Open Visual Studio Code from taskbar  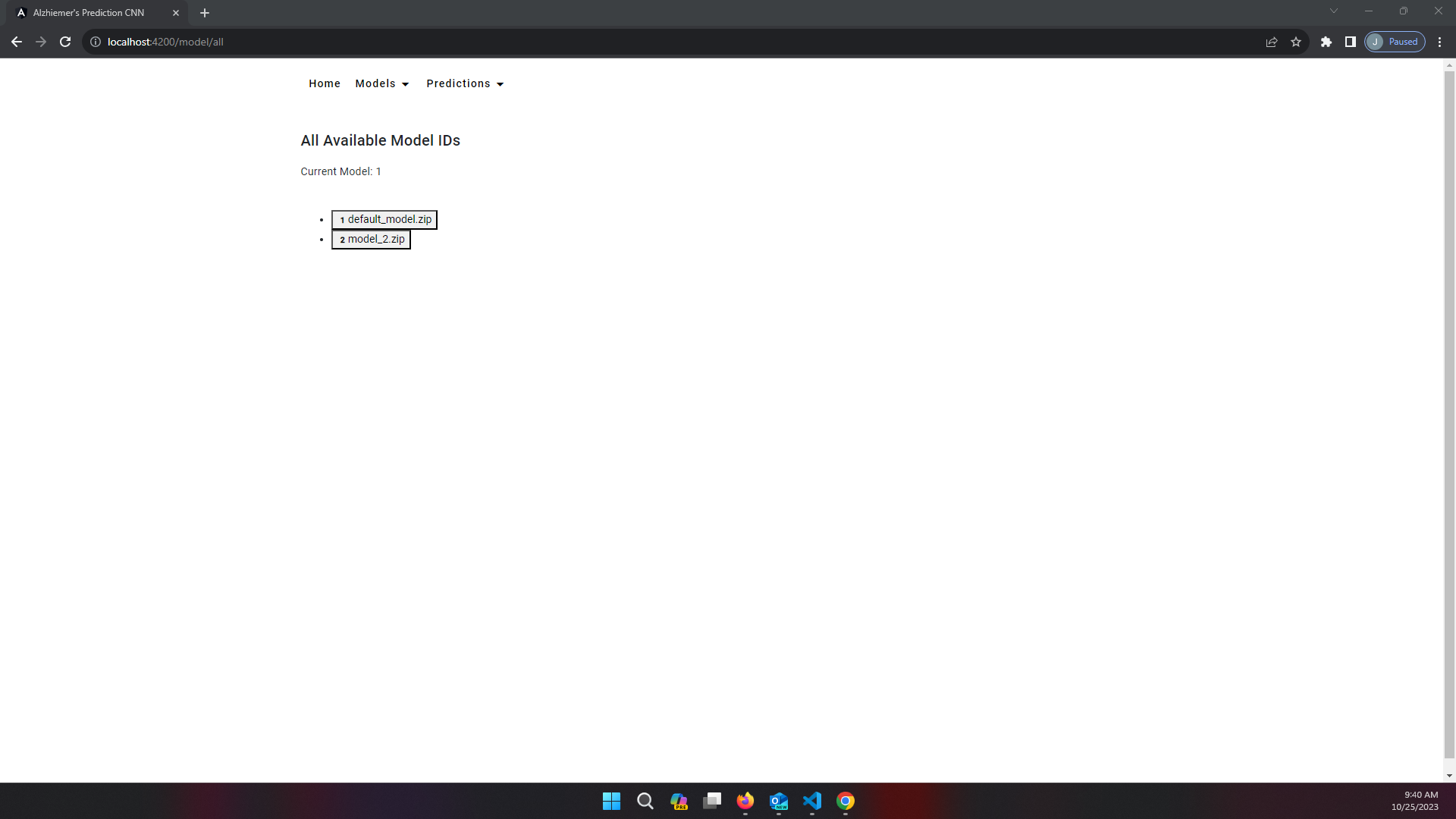(x=812, y=801)
